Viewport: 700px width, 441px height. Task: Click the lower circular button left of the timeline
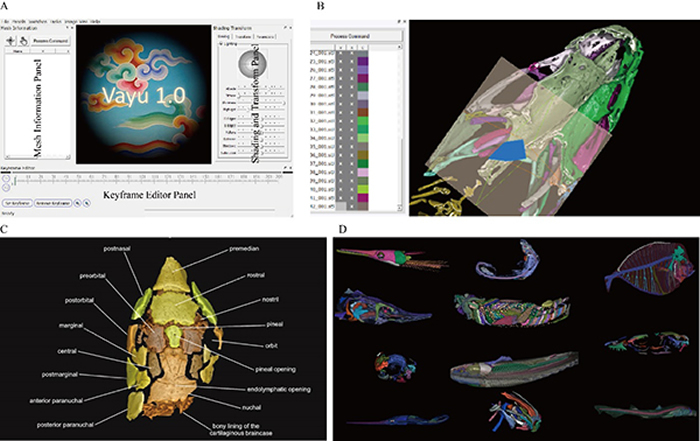5,187
